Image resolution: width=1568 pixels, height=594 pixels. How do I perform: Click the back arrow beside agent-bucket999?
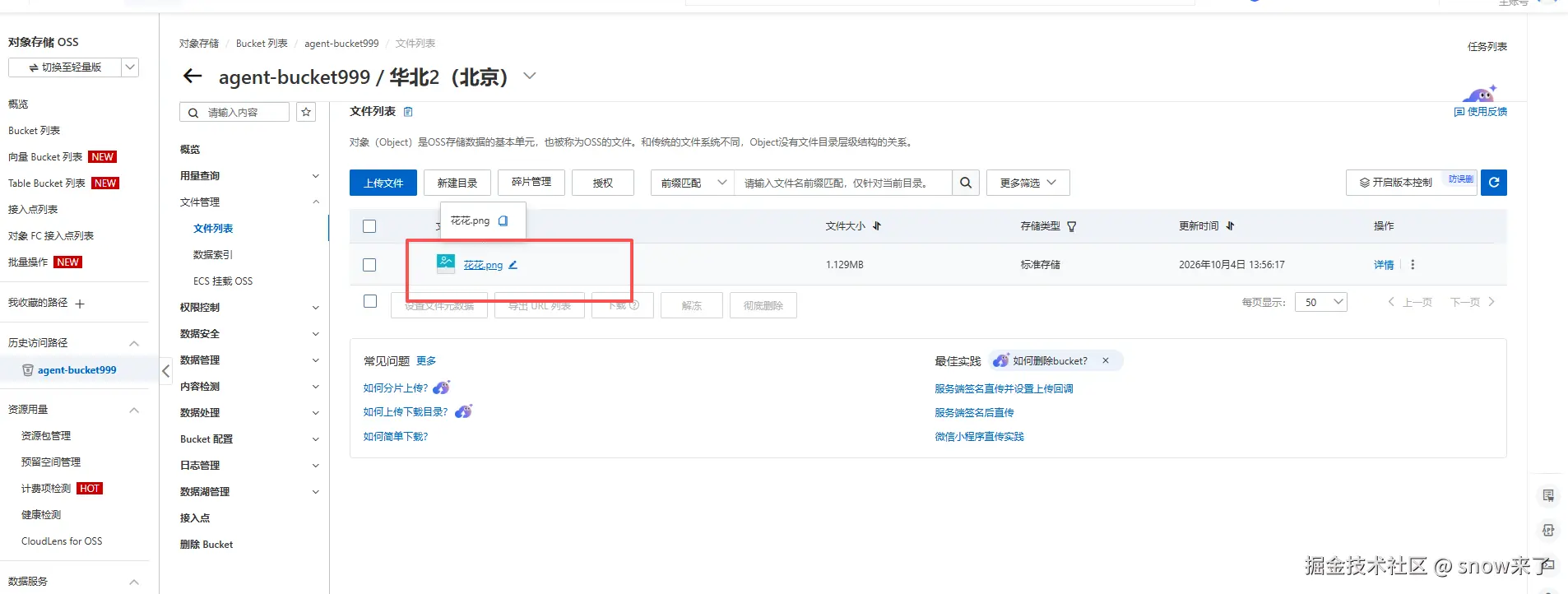coord(193,77)
